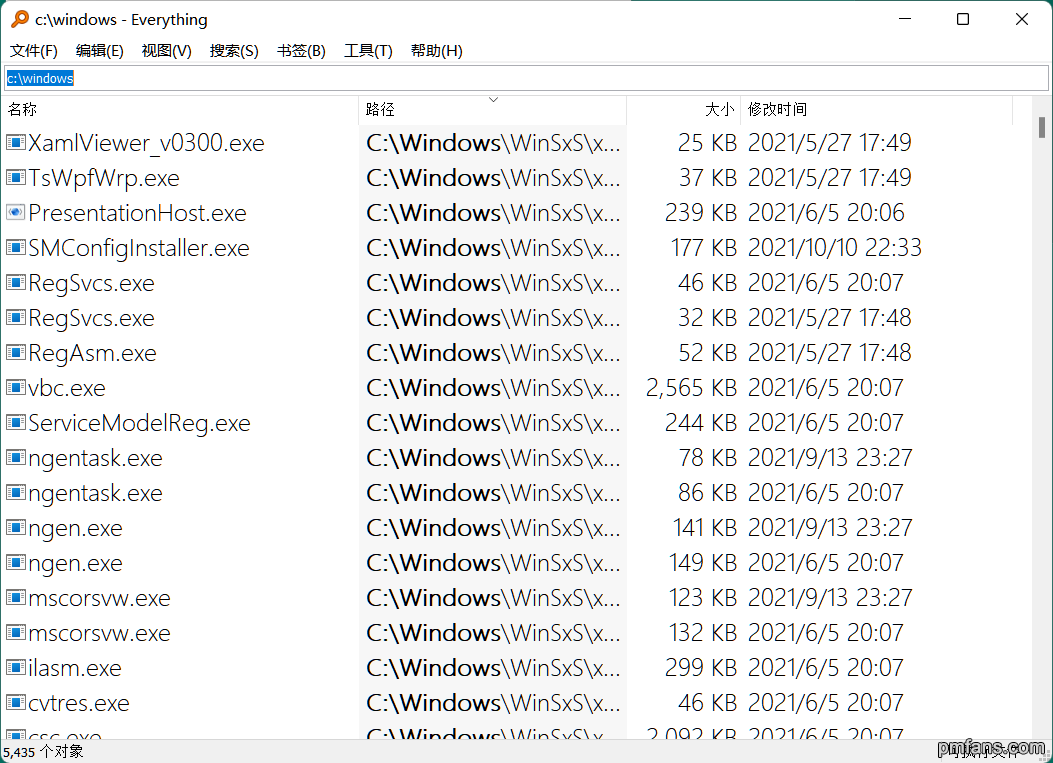Click the Everything magnifier icon in title bar
Viewport: 1053px width, 763px height.
(x=20, y=19)
